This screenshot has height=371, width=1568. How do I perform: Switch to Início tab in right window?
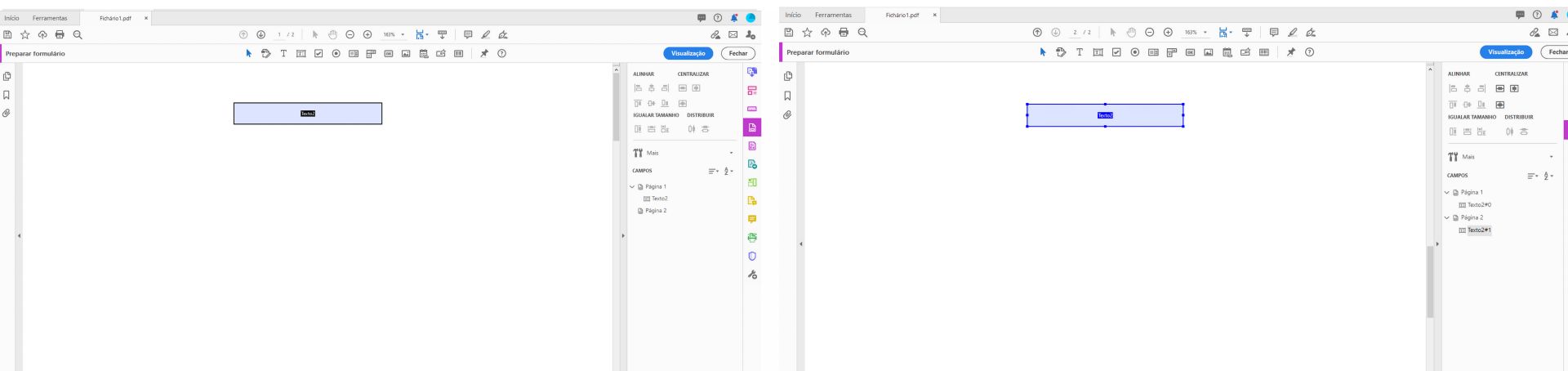(793, 15)
